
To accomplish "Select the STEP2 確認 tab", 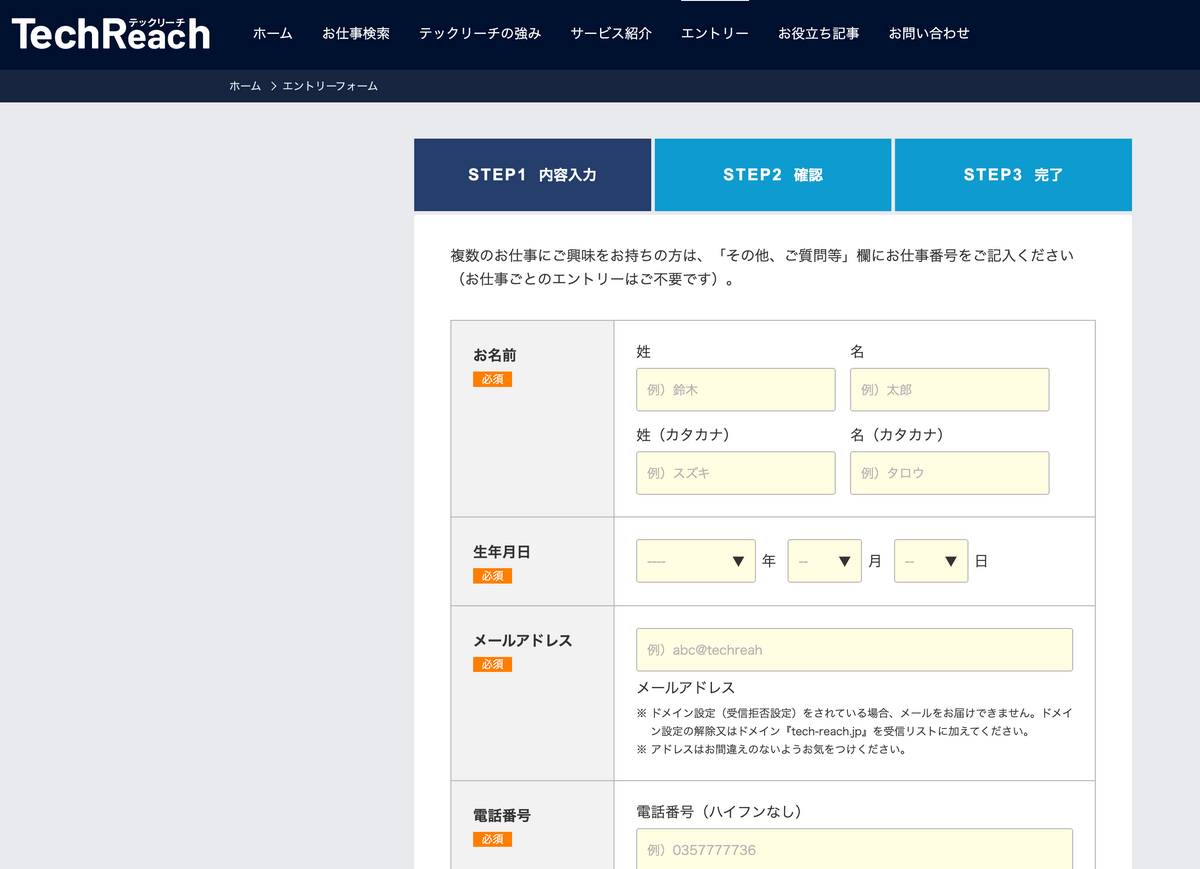I will [773, 175].
